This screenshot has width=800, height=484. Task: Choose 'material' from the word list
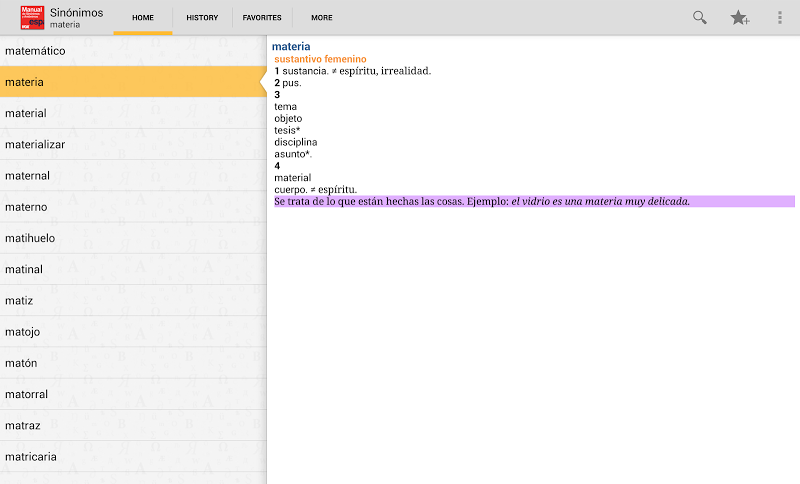pyautogui.click(x=133, y=113)
